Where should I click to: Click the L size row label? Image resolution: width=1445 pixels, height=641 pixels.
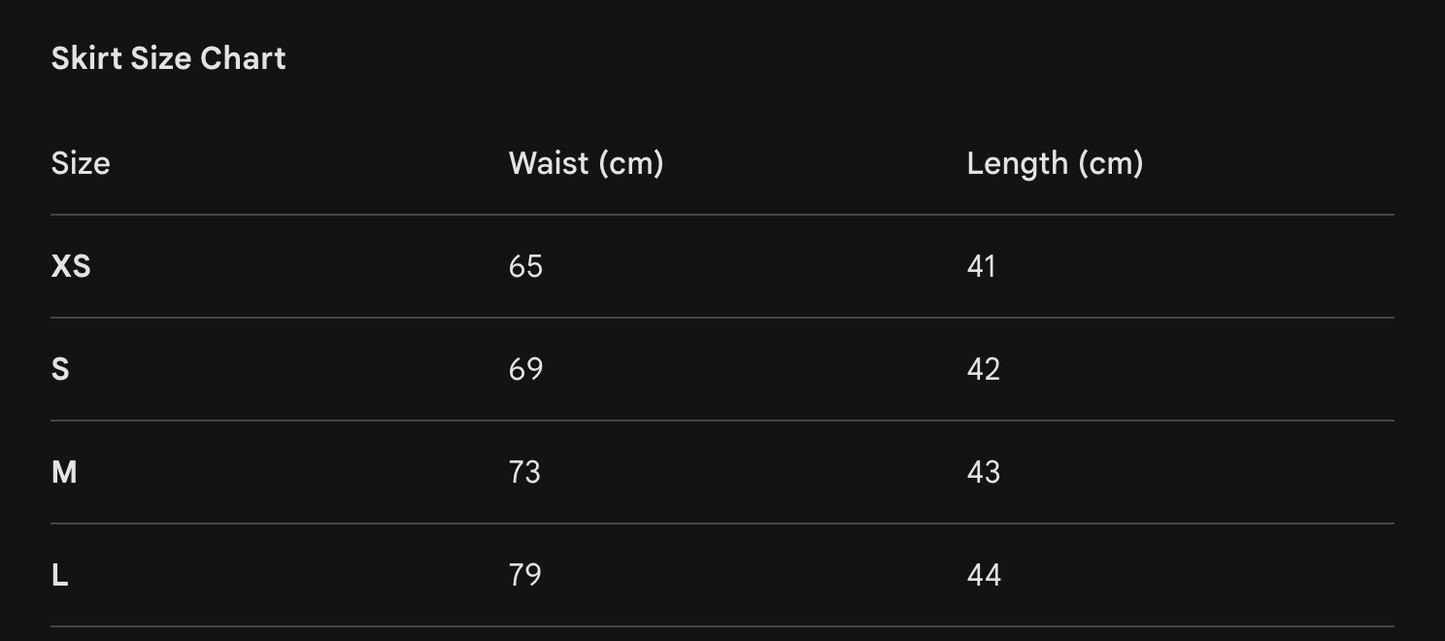60,575
